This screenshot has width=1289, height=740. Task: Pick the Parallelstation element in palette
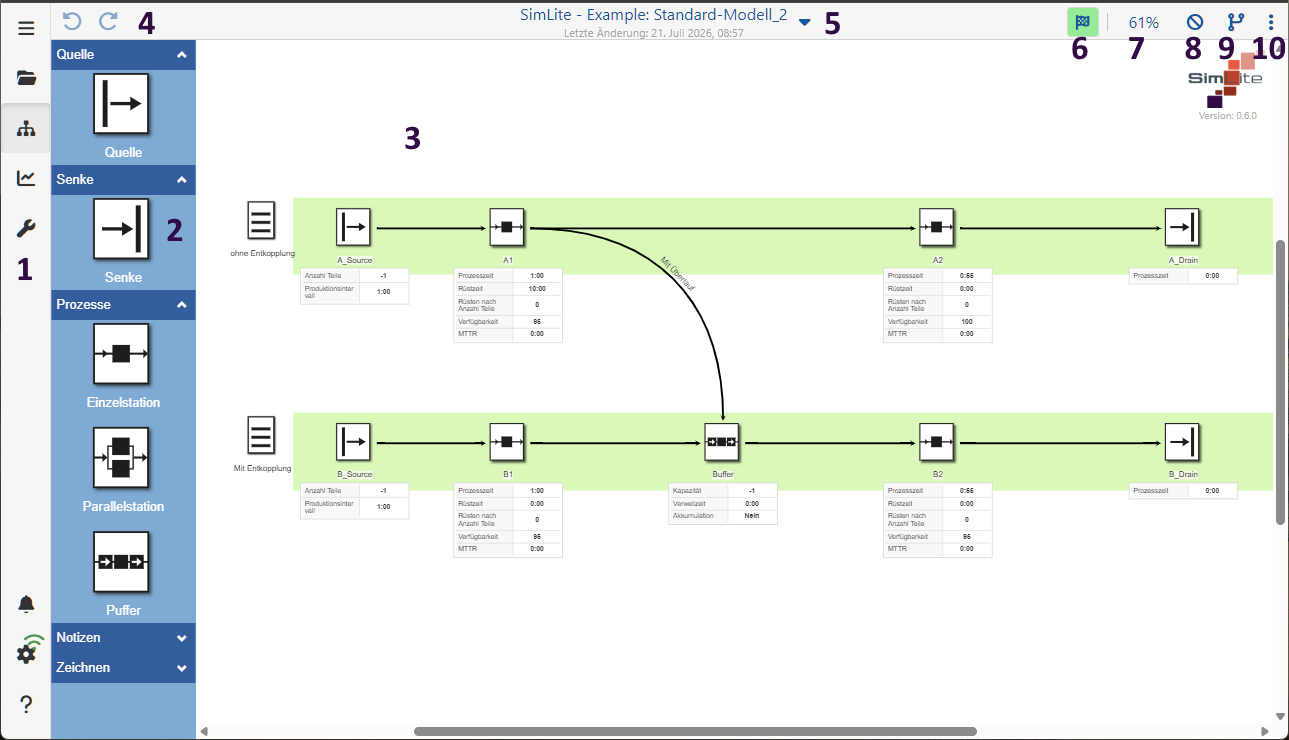pos(121,458)
